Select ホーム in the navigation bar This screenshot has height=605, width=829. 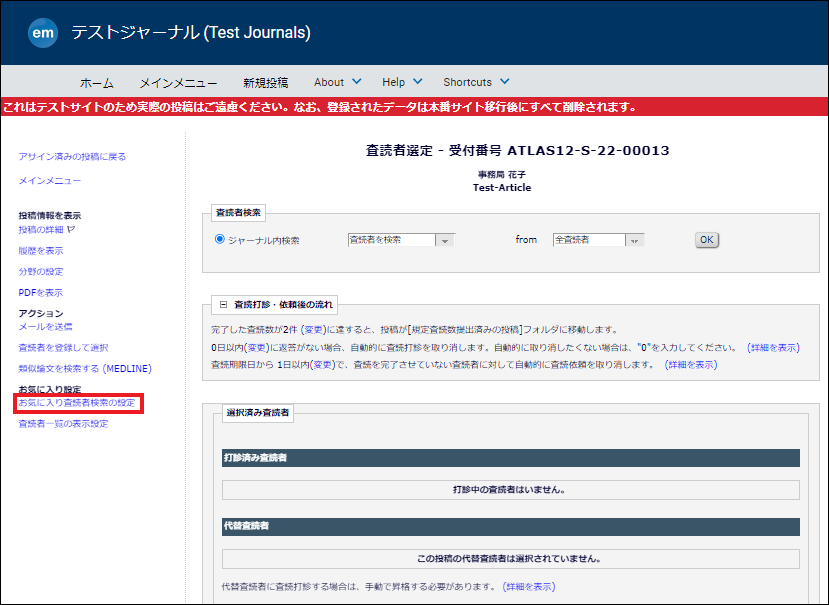pyautogui.click(x=97, y=81)
